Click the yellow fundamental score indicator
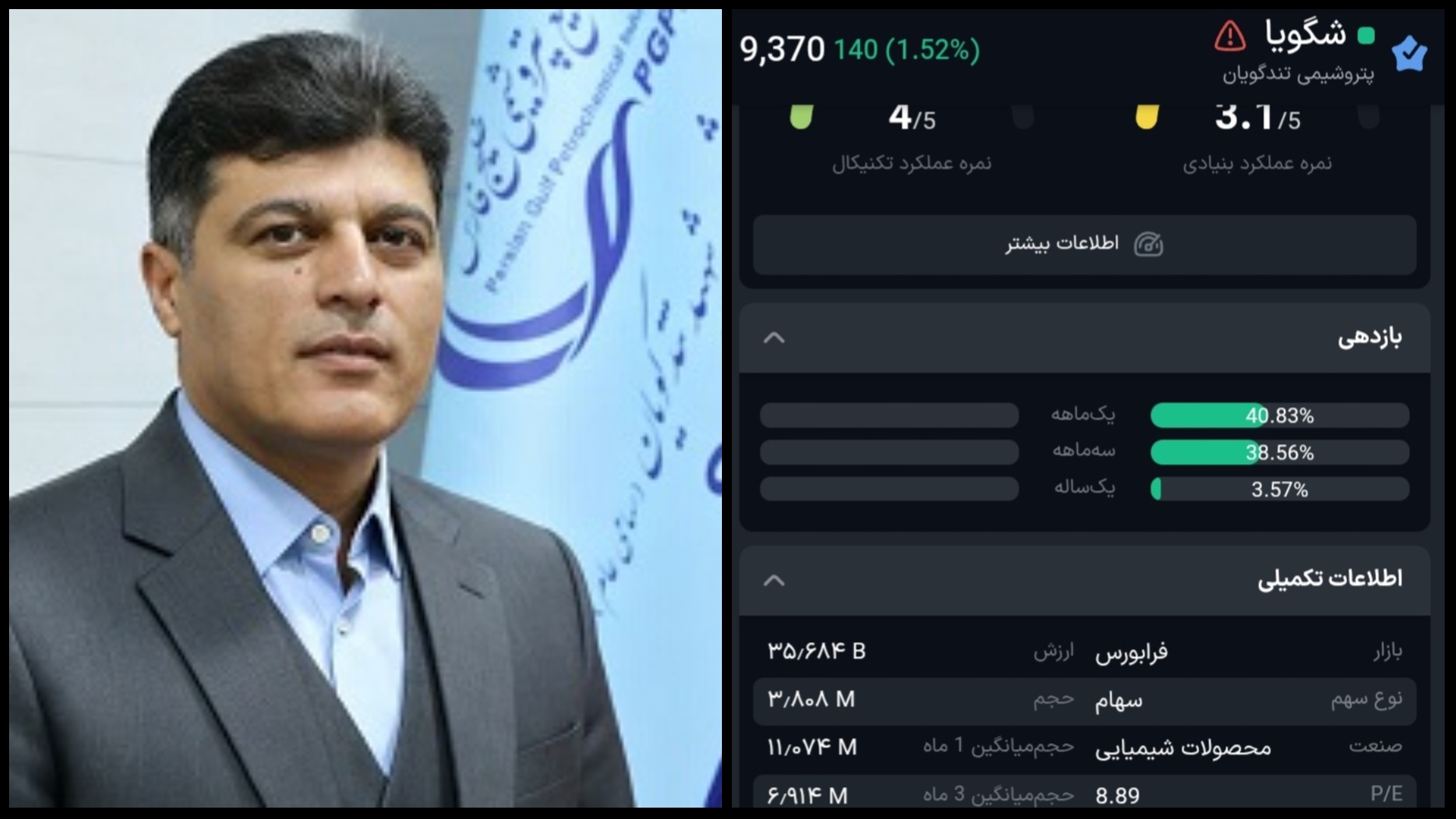This screenshot has height=819, width=1456. pos(1147,117)
